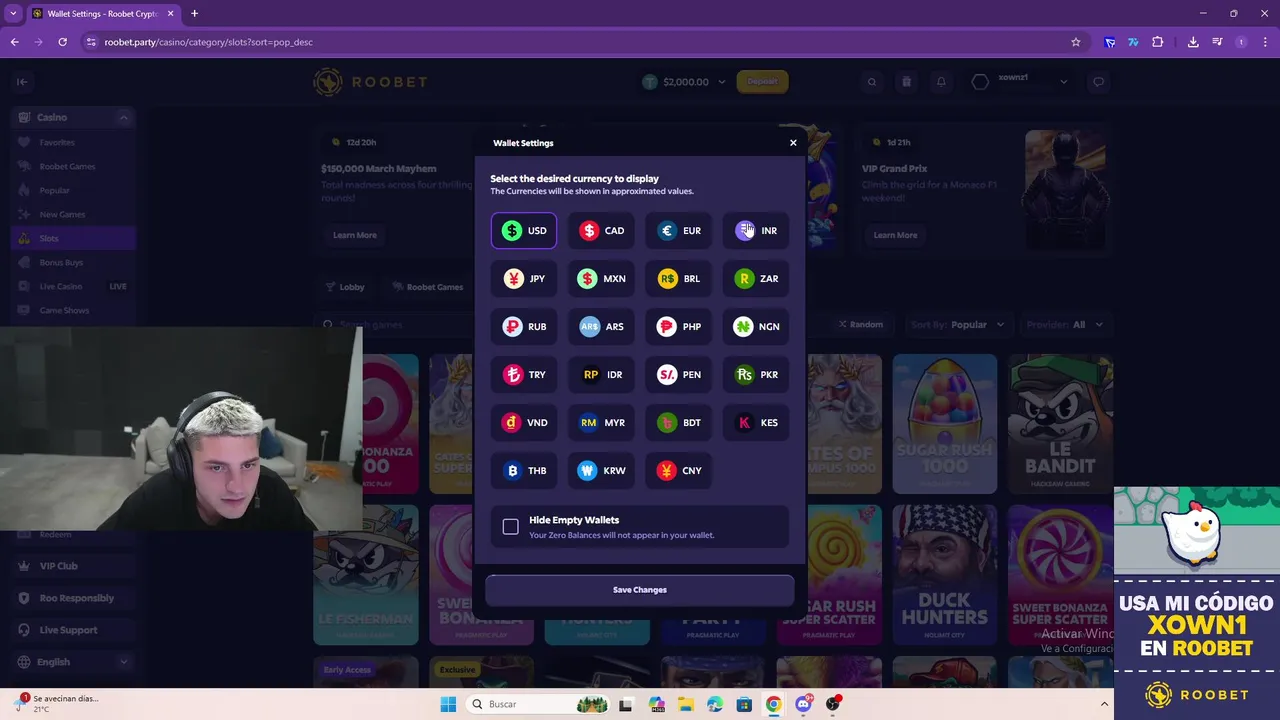Open Slots category in sidebar
Image resolution: width=1280 pixels, height=720 pixels.
[x=74, y=239]
